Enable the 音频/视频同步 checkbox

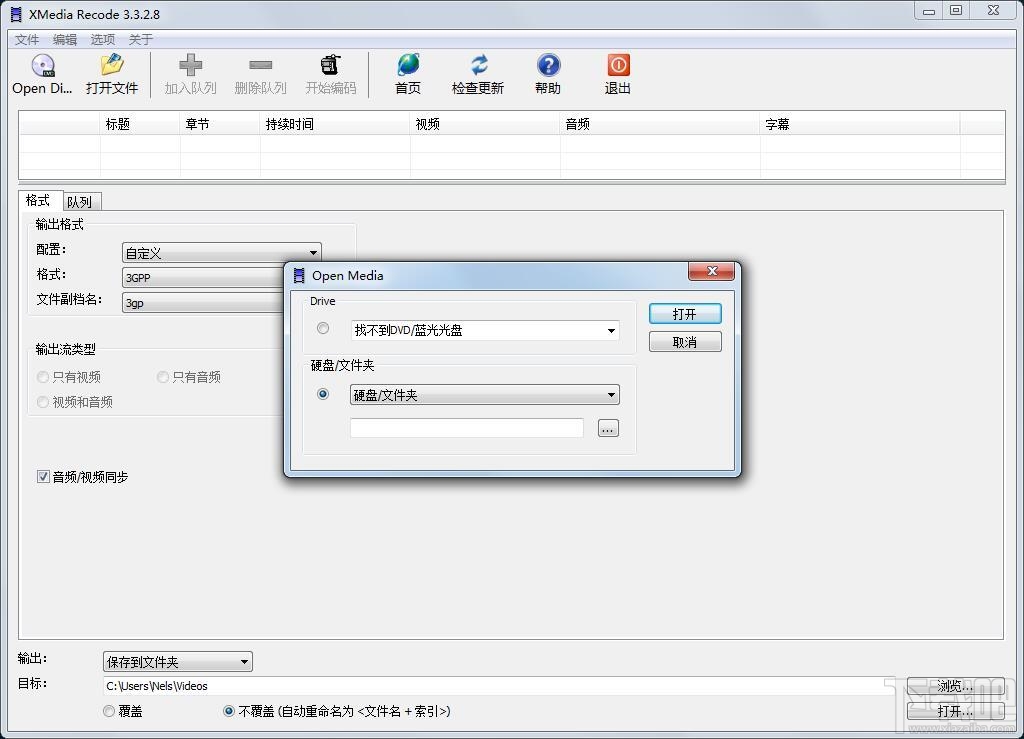42,477
